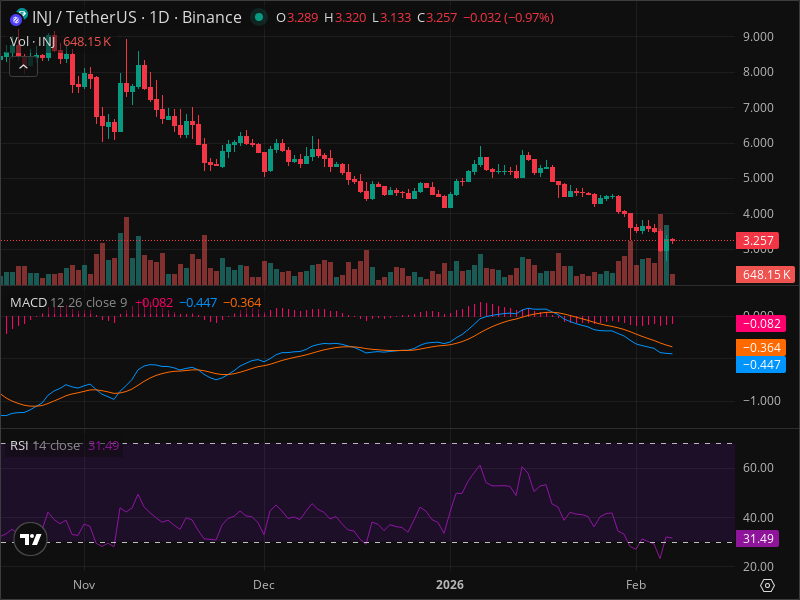This screenshot has width=800, height=600.
Task: Click the 7.000 price axis label
Action: click(758, 108)
